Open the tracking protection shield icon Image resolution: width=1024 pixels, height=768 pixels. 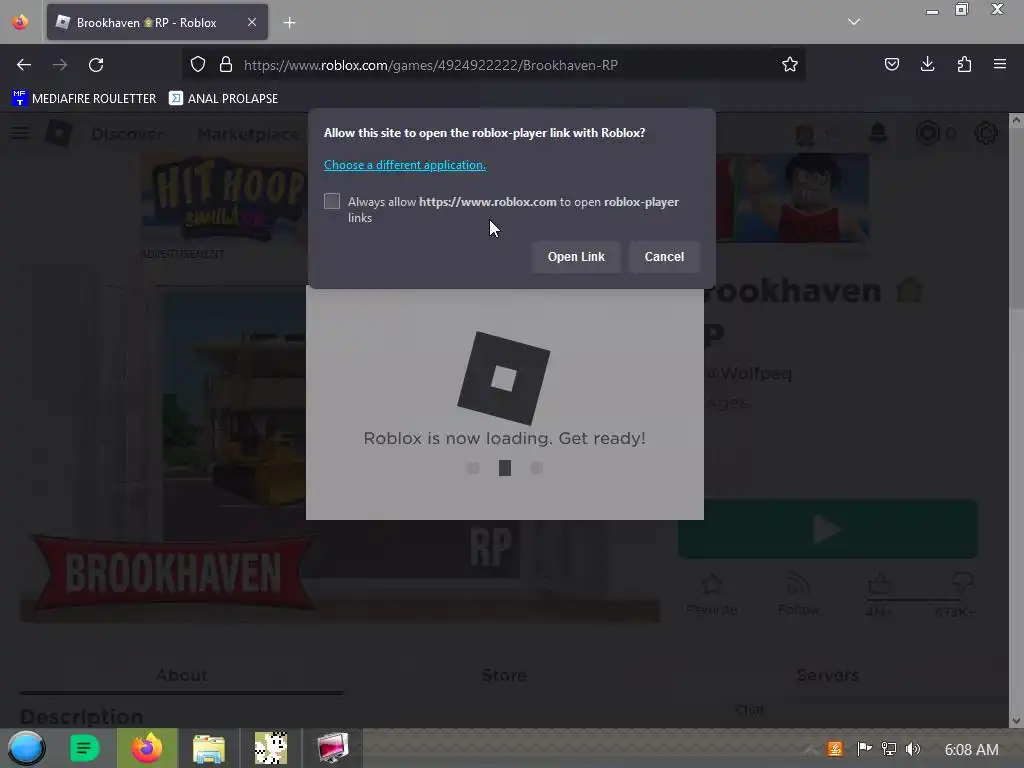tap(198, 65)
